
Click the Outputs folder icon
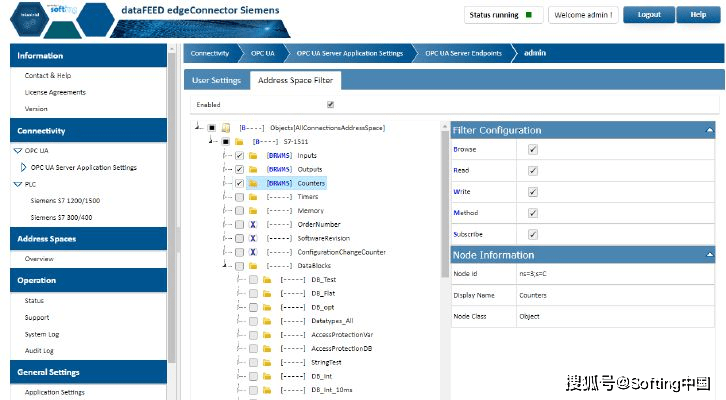pos(253,169)
